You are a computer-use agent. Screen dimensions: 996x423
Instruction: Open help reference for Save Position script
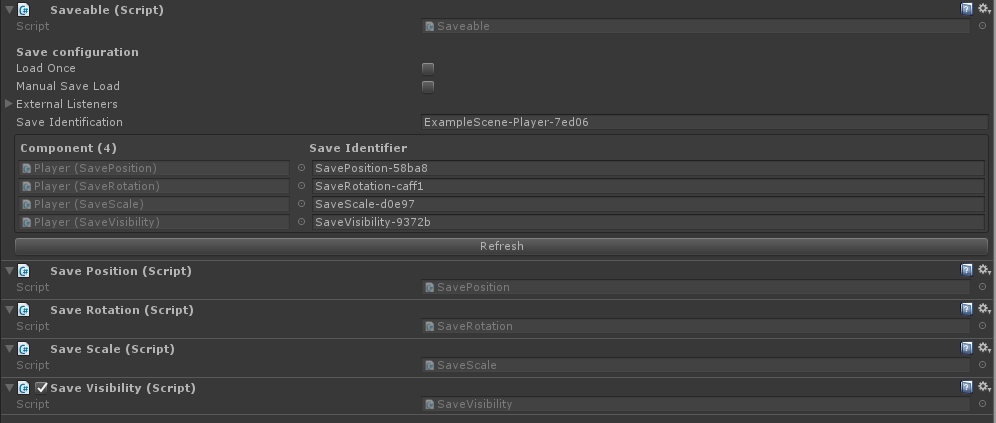tap(966, 270)
